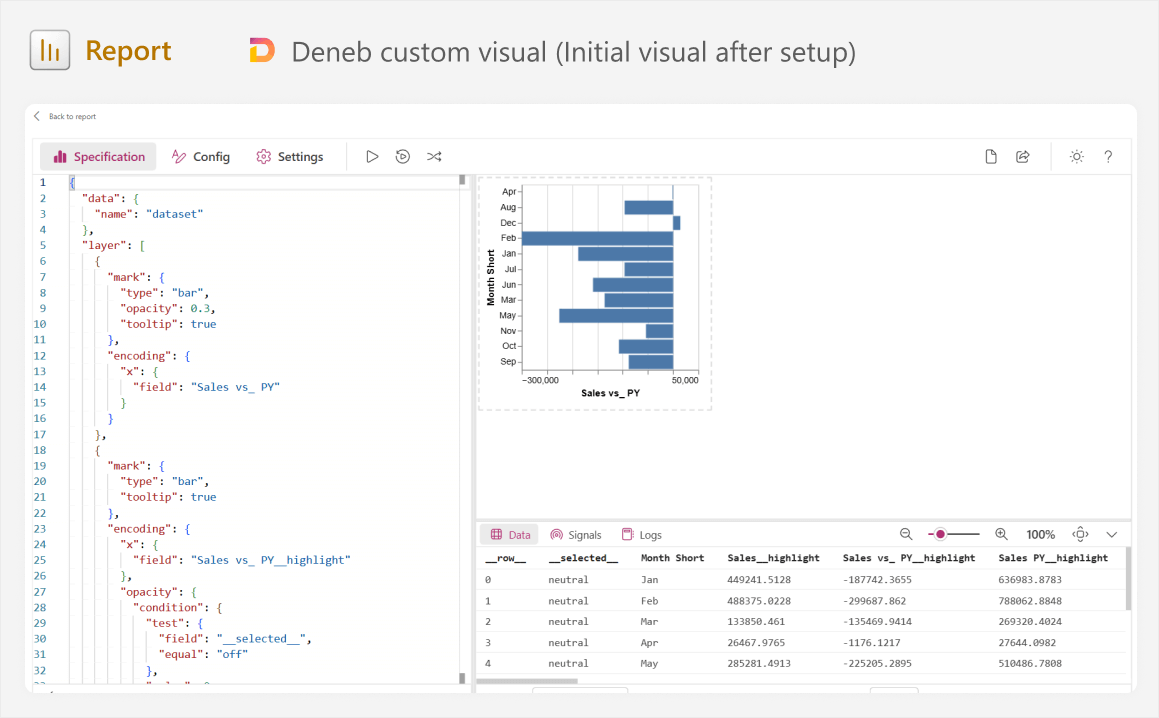The width and height of the screenshot is (1159, 718).
Task: Open the Signals pane tab
Action: click(576, 535)
